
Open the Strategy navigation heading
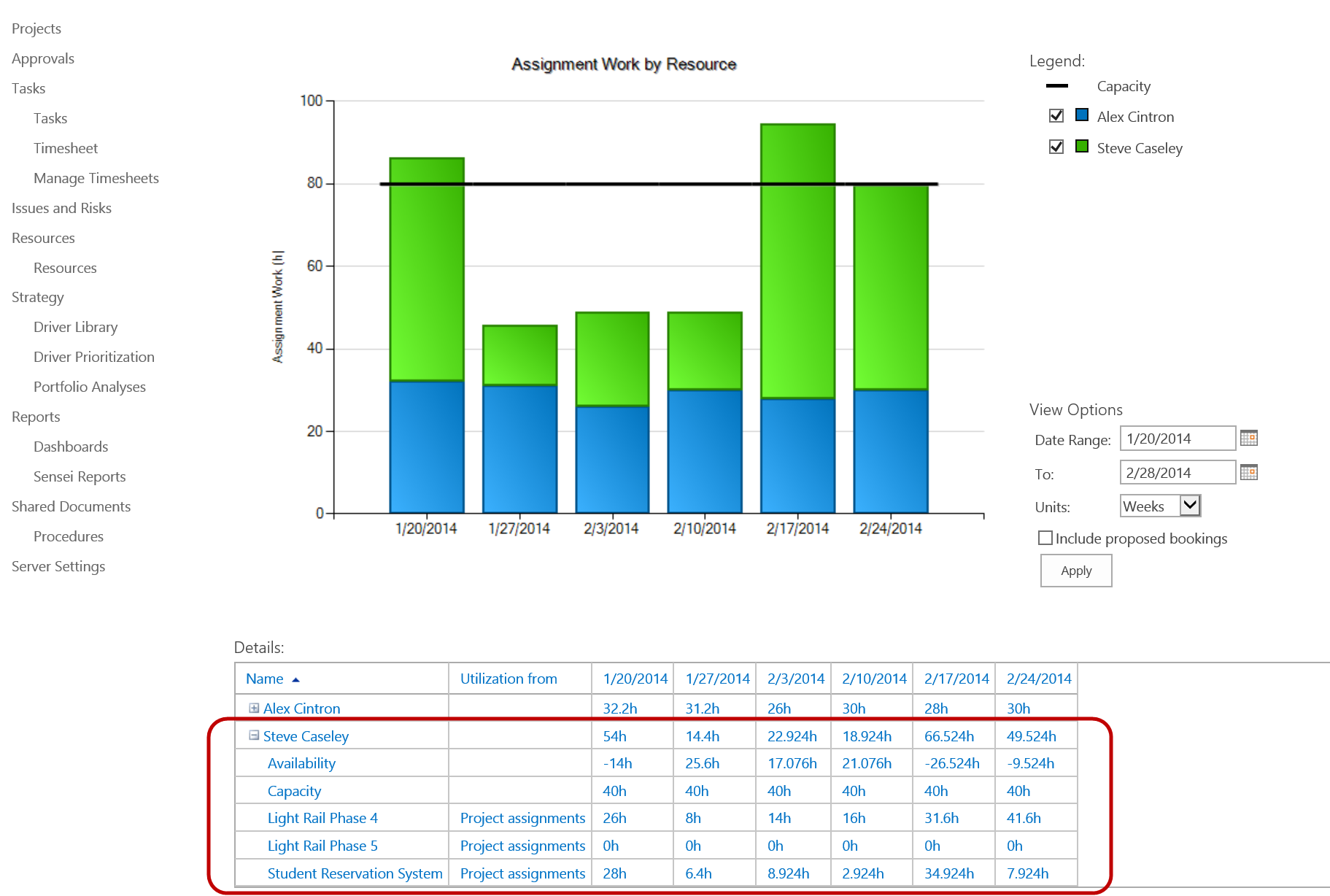(38, 297)
